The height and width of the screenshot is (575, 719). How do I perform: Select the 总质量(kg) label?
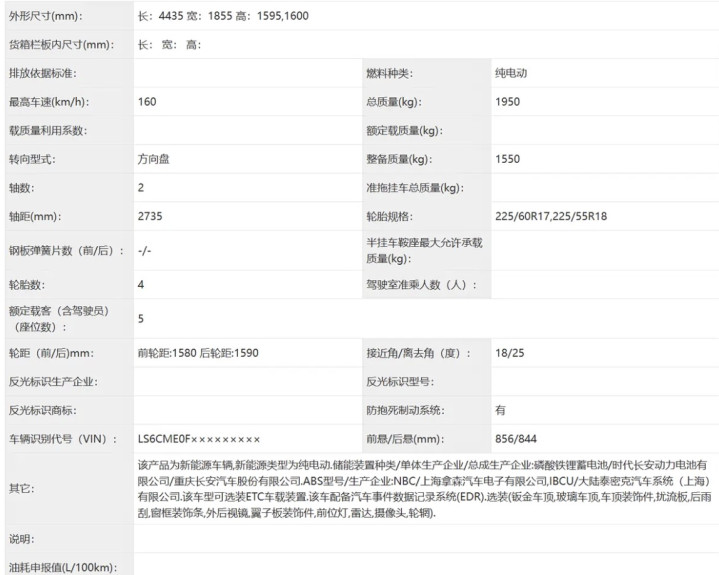pos(393,102)
